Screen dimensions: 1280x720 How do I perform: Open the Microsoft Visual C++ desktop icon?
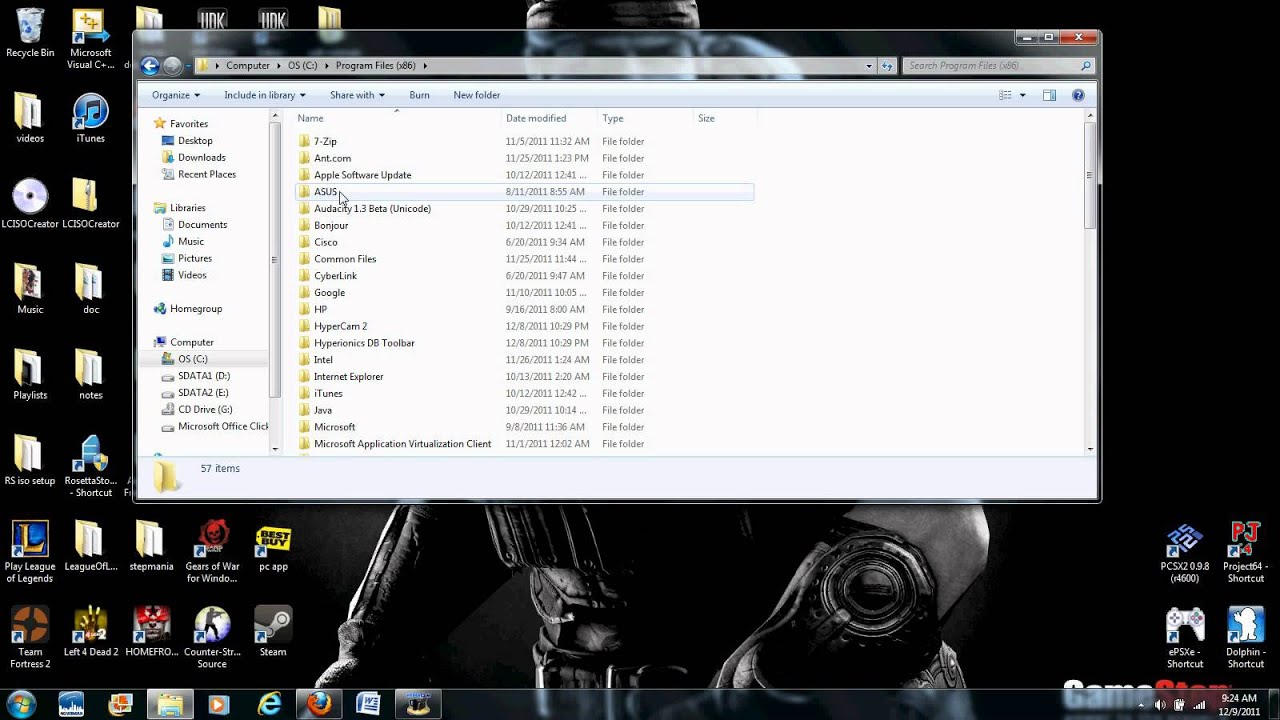coord(90,40)
